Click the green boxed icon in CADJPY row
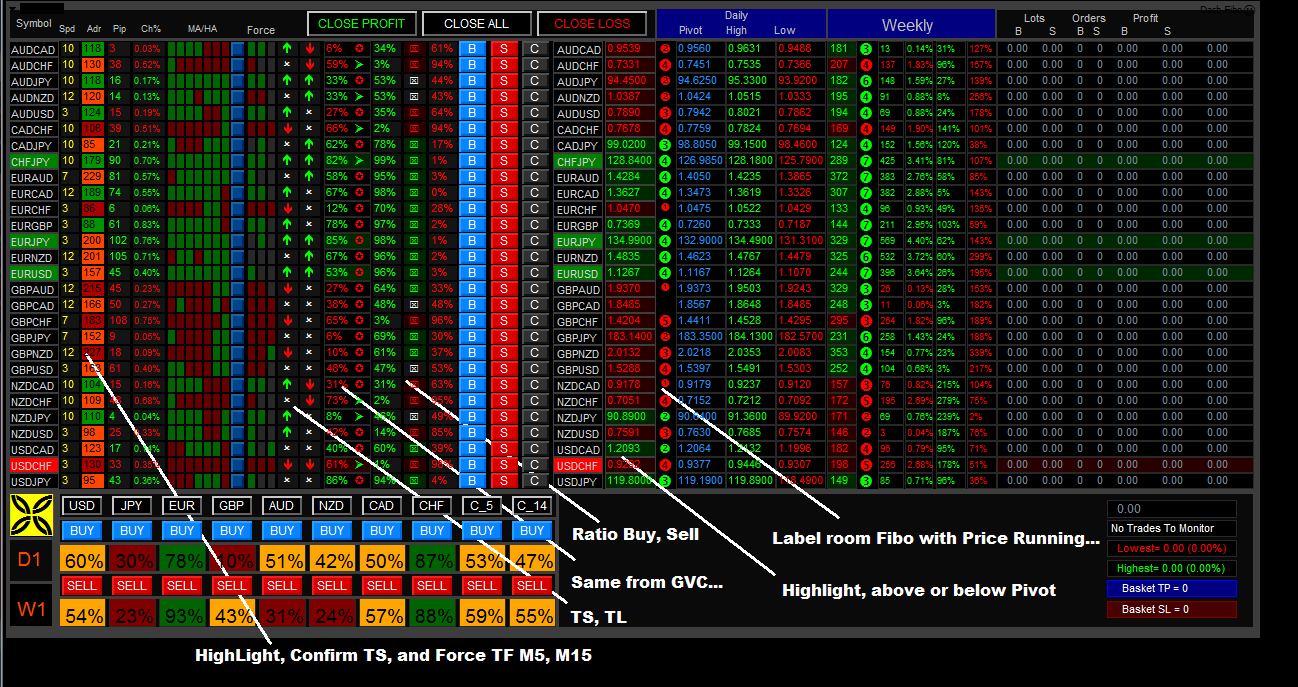The width and height of the screenshot is (1298, 687). point(415,145)
